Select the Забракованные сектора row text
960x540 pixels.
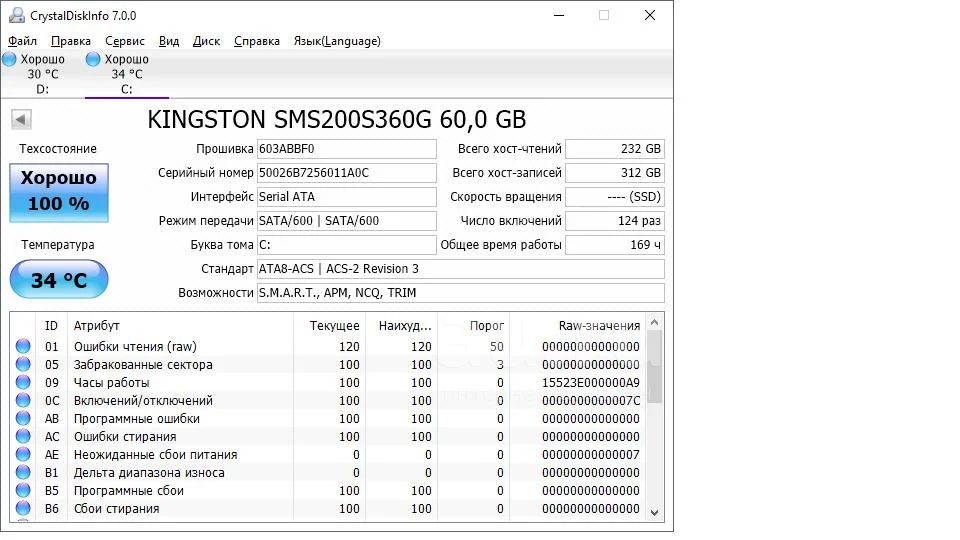[x=143, y=364]
